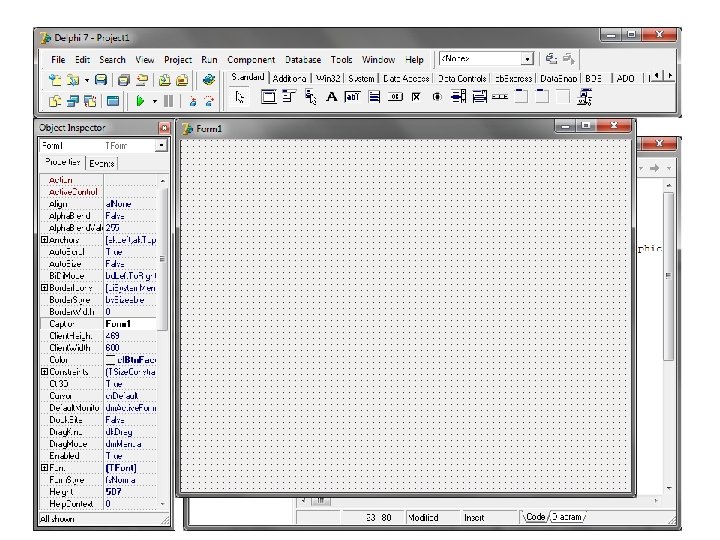Select the MainMenu component icon
Image resolution: width=720 pixels, height=540 pixels.
click(x=289, y=97)
